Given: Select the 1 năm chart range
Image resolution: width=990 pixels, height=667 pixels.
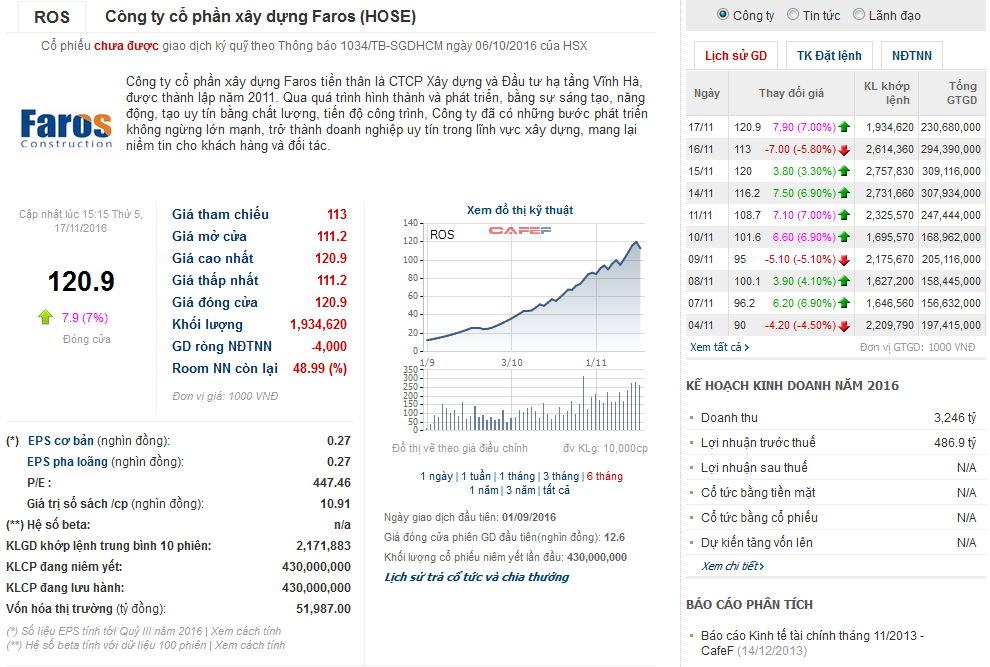Looking at the screenshot, I should click(484, 490).
